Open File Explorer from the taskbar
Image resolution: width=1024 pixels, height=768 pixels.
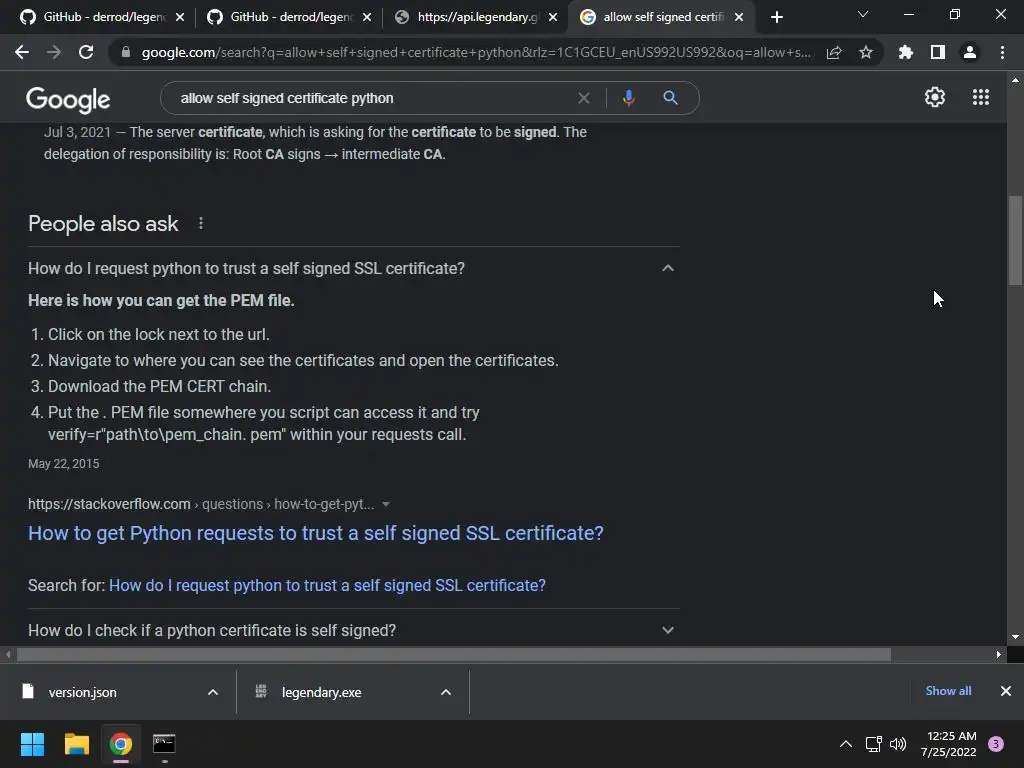pos(76,744)
